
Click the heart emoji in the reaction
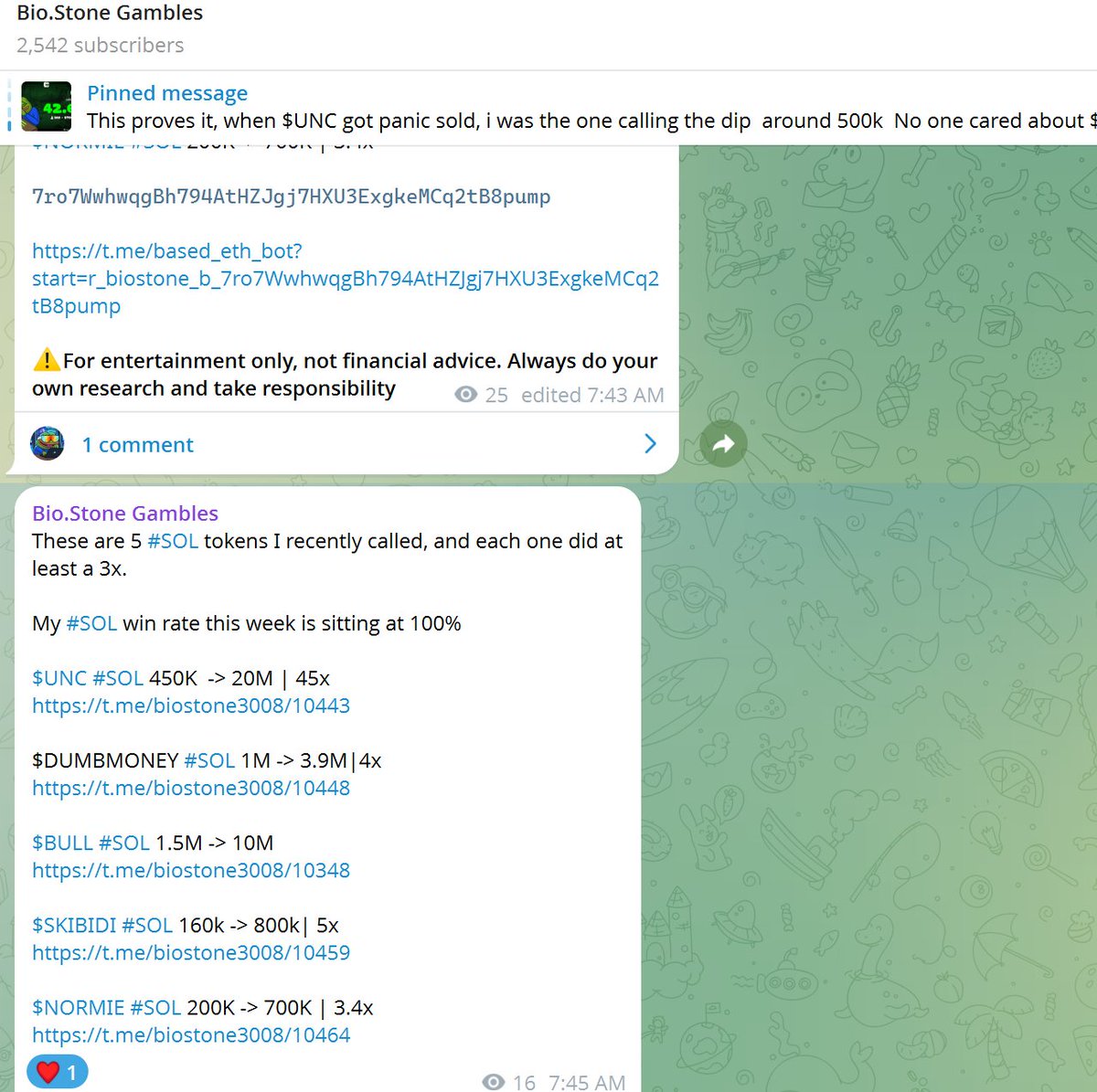click(48, 1070)
